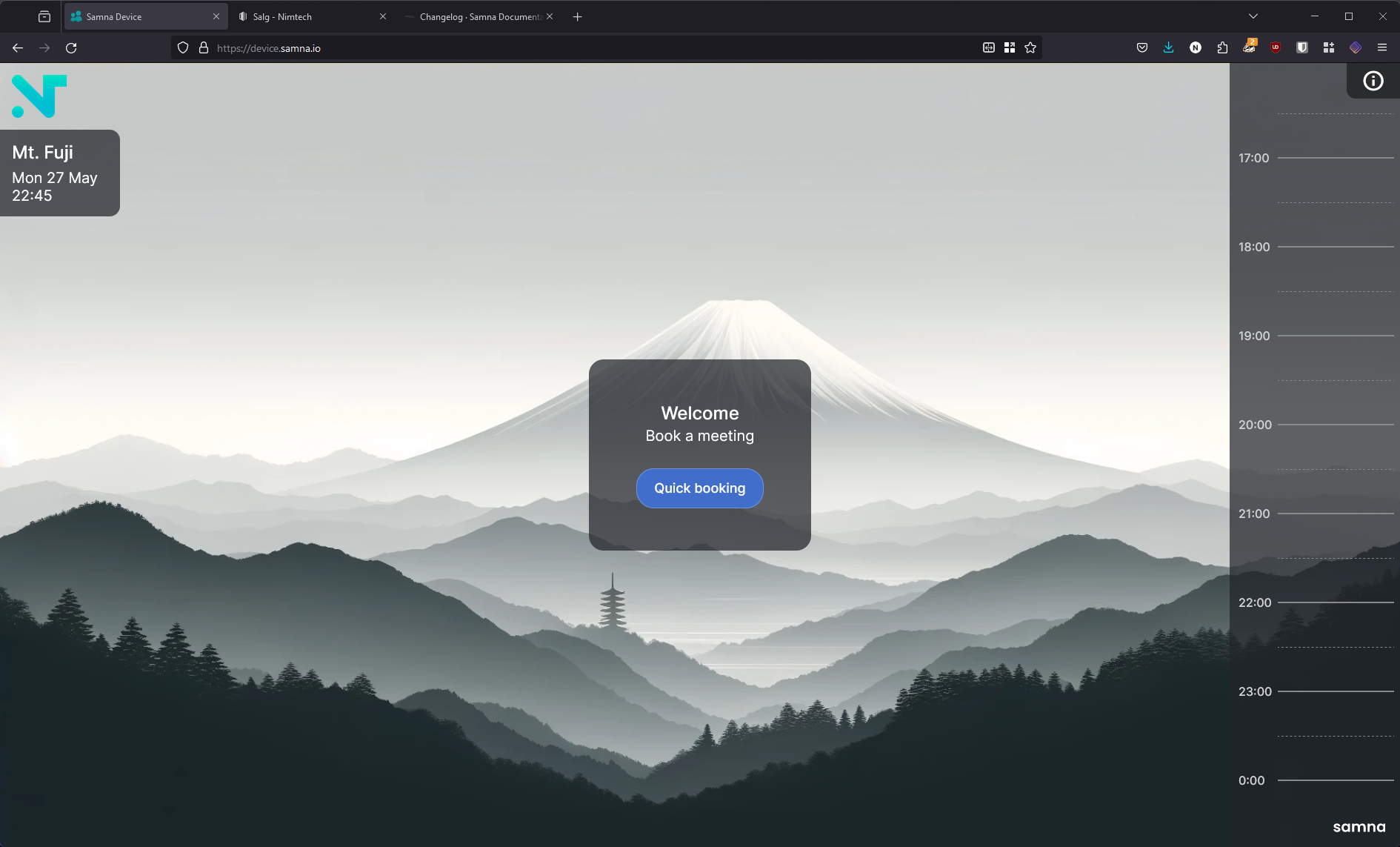1400x847 pixels.
Task: Open the tracking protection shield
Action: tap(183, 48)
